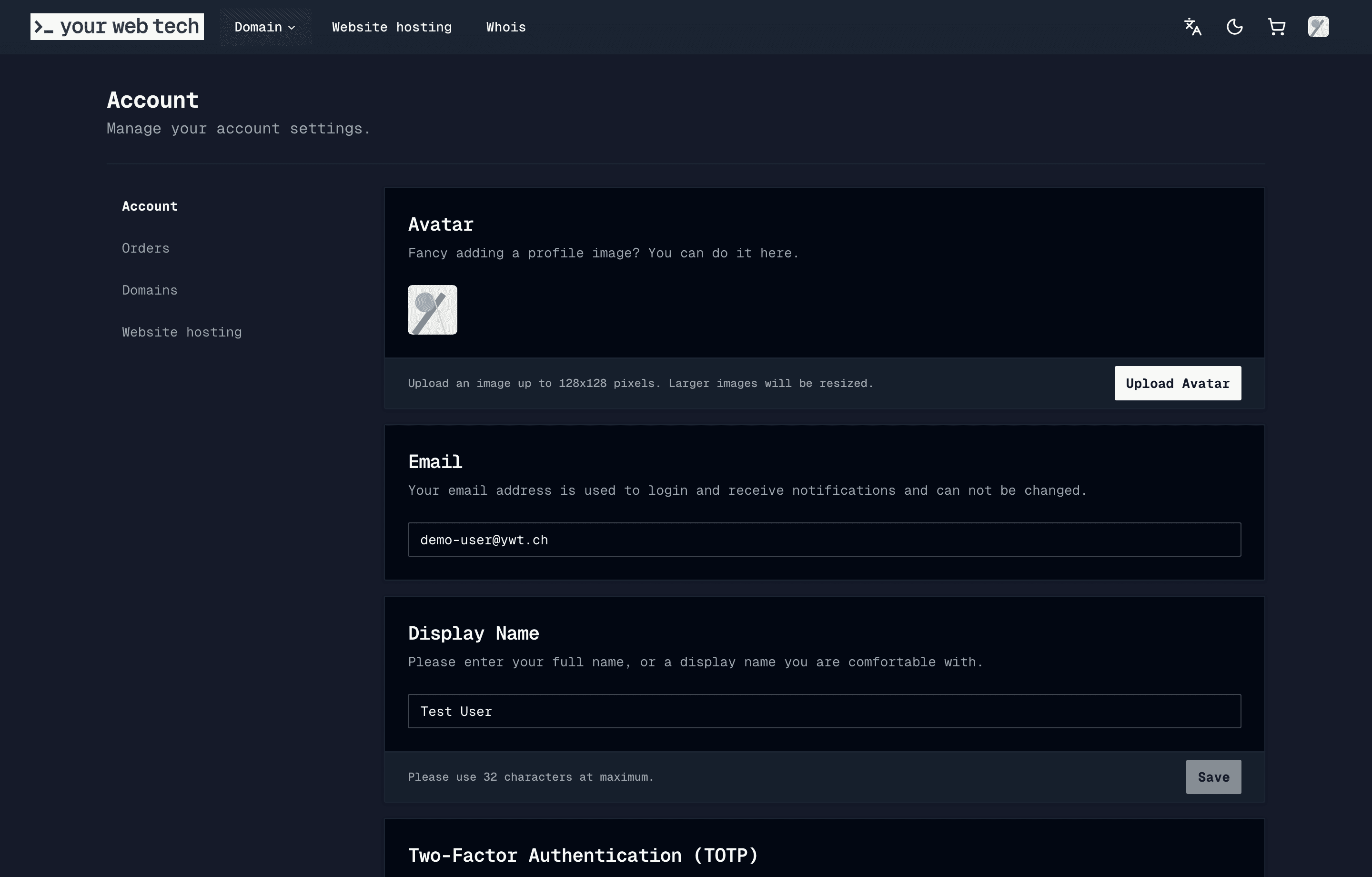Click the 'Your email address is used to login' text

(x=747, y=490)
